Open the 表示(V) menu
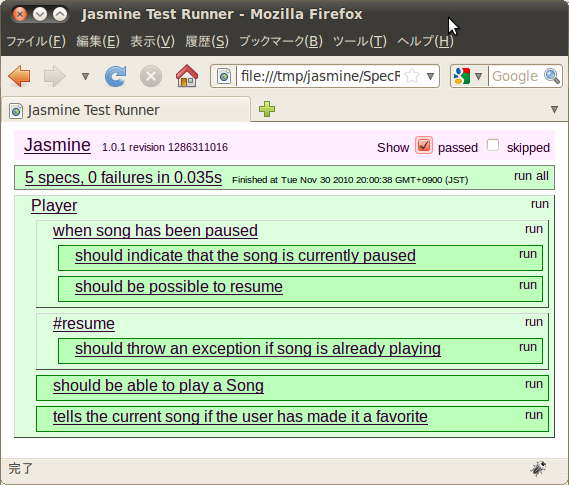569x485 pixels. click(x=152, y=41)
